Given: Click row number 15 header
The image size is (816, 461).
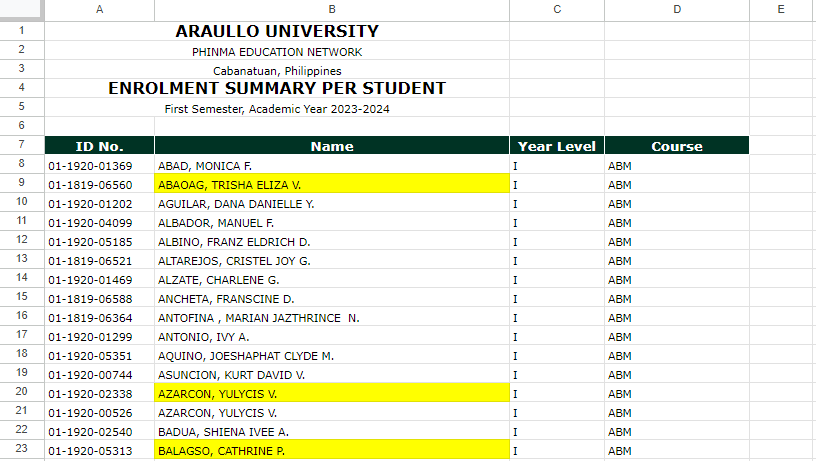Looking at the screenshot, I should click(x=21, y=298).
